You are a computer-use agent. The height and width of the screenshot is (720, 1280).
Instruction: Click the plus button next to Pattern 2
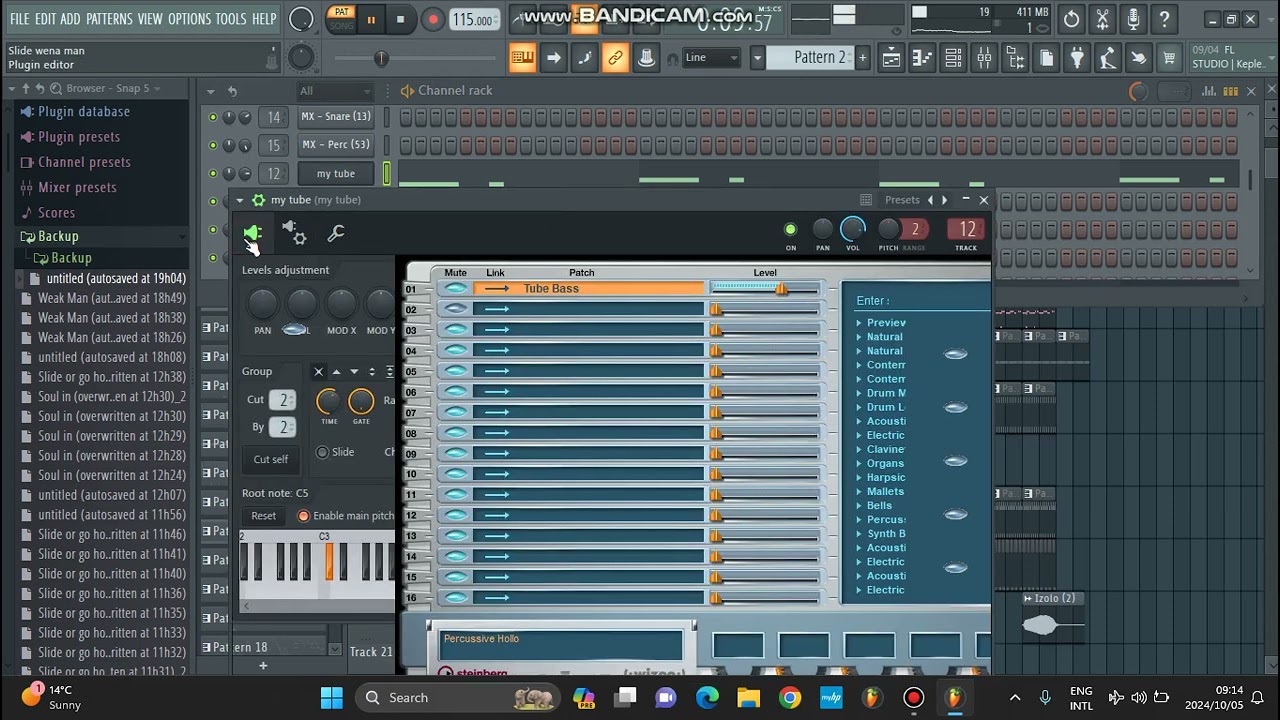[862, 58]
